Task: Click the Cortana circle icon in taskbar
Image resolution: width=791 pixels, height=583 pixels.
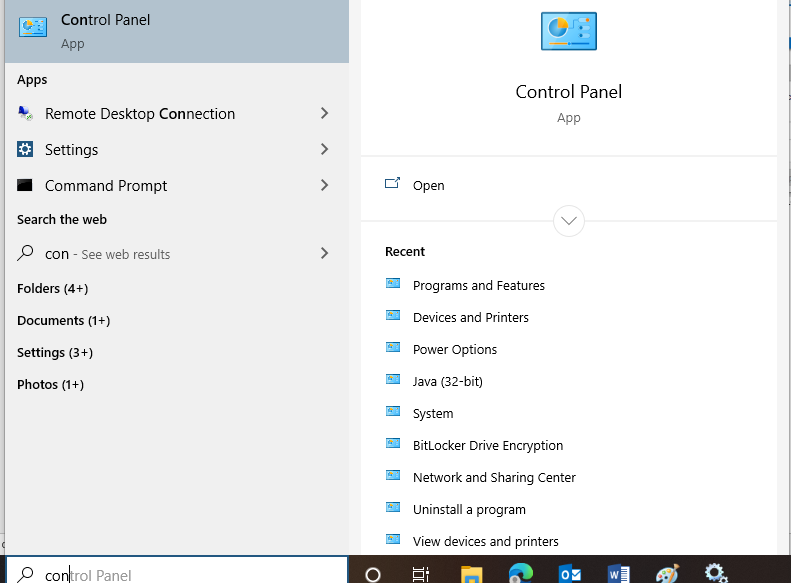Action: pyautogui.click(x=373, y=574)
